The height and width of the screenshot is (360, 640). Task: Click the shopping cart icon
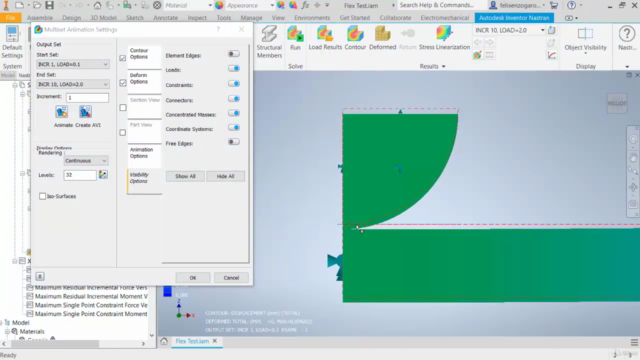coord(554,5)
